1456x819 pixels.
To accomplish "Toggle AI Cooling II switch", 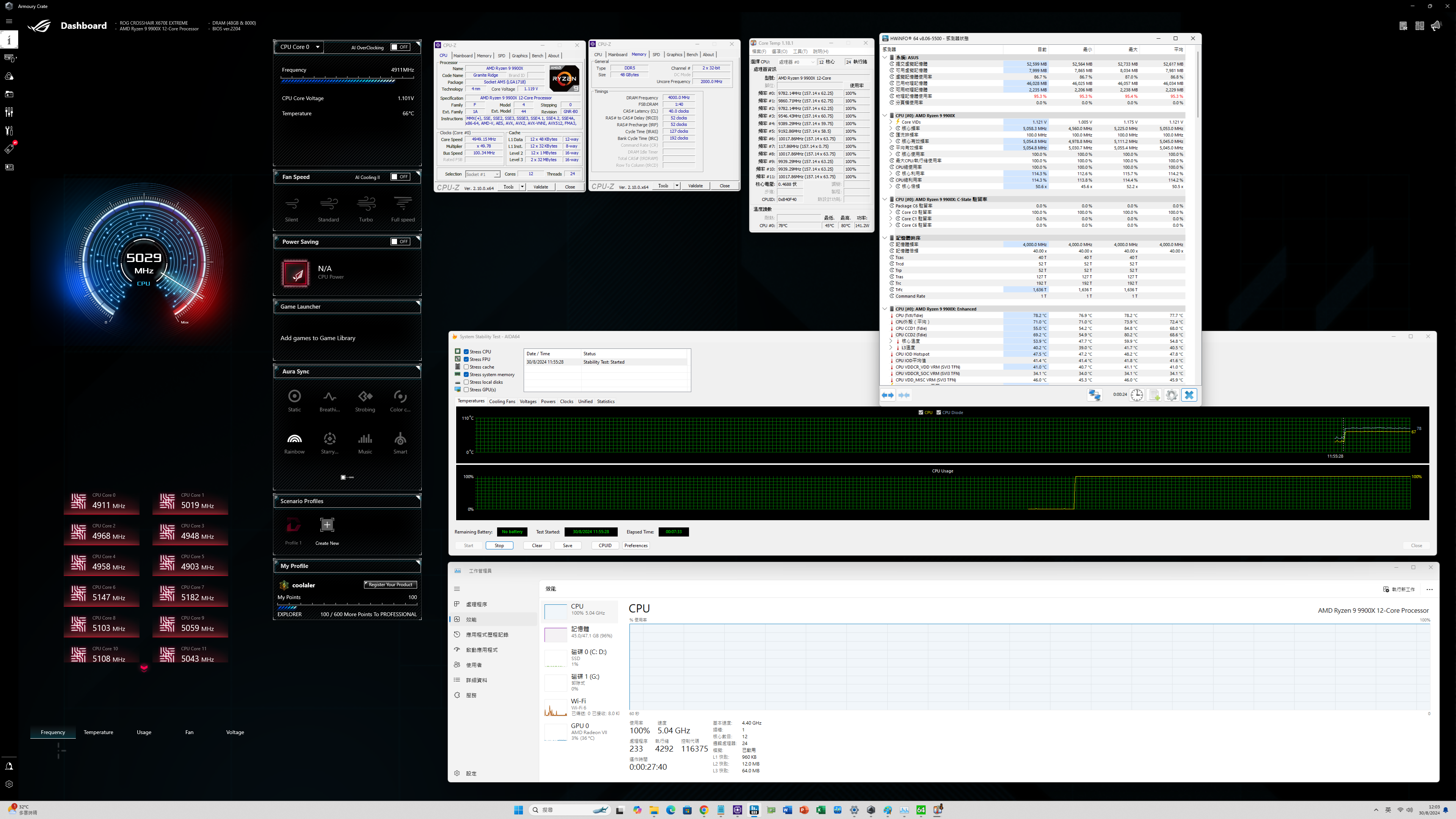I will [x=400, y=177].
